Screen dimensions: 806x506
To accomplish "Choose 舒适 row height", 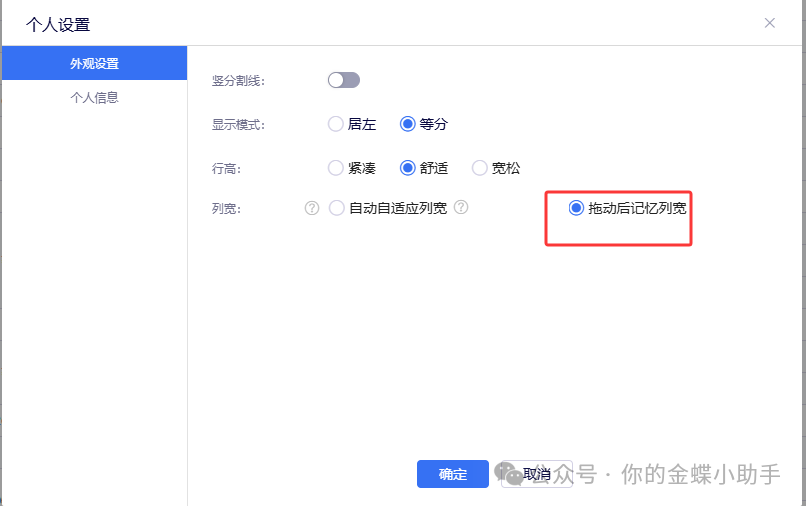I will tap(408, 168).
